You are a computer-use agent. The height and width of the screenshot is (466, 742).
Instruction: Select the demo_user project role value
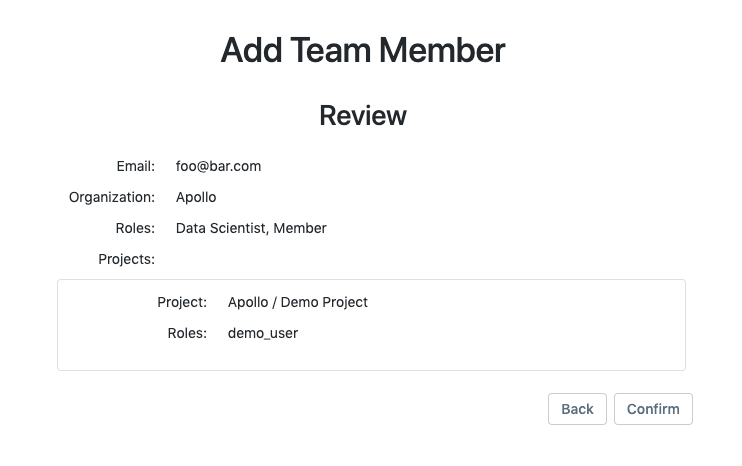[263, 333]
